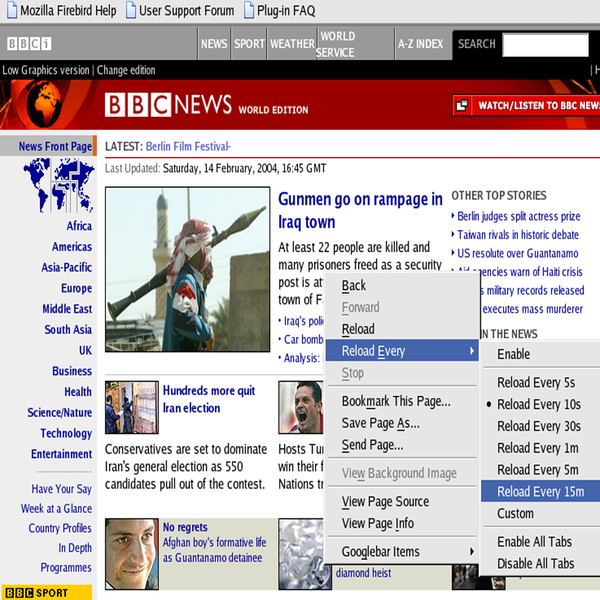Click the News Front Page sidebar link

pos(55,146)
